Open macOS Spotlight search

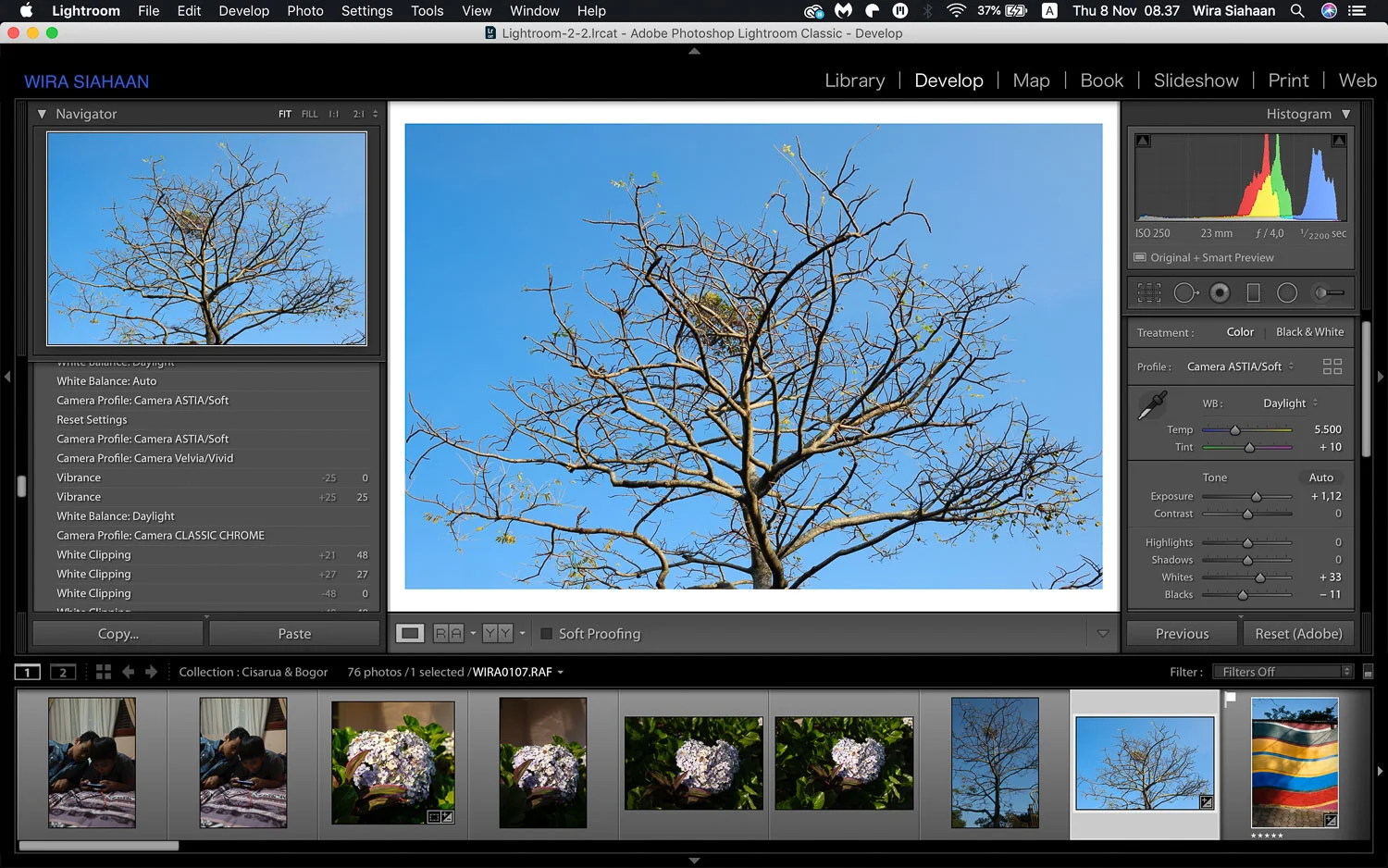coord(1297,11)
